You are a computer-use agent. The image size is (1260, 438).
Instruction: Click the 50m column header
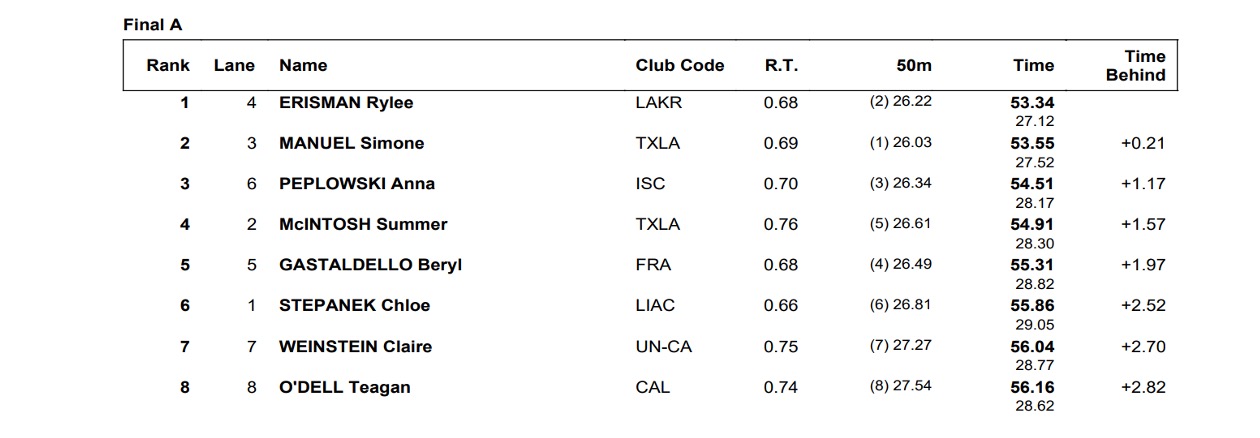[913, 65]
